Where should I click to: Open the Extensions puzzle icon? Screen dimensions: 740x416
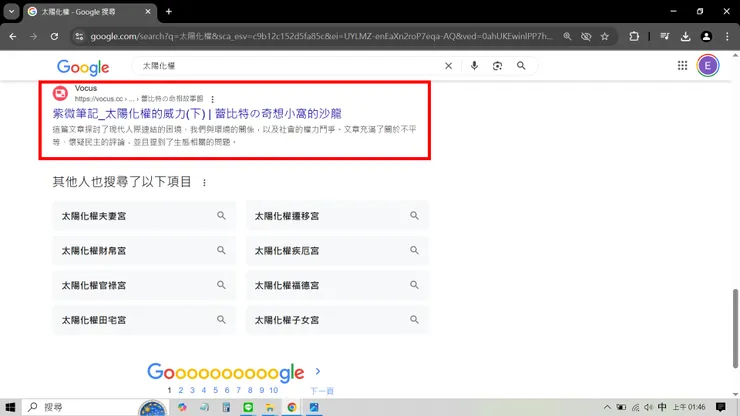(634, 36)
